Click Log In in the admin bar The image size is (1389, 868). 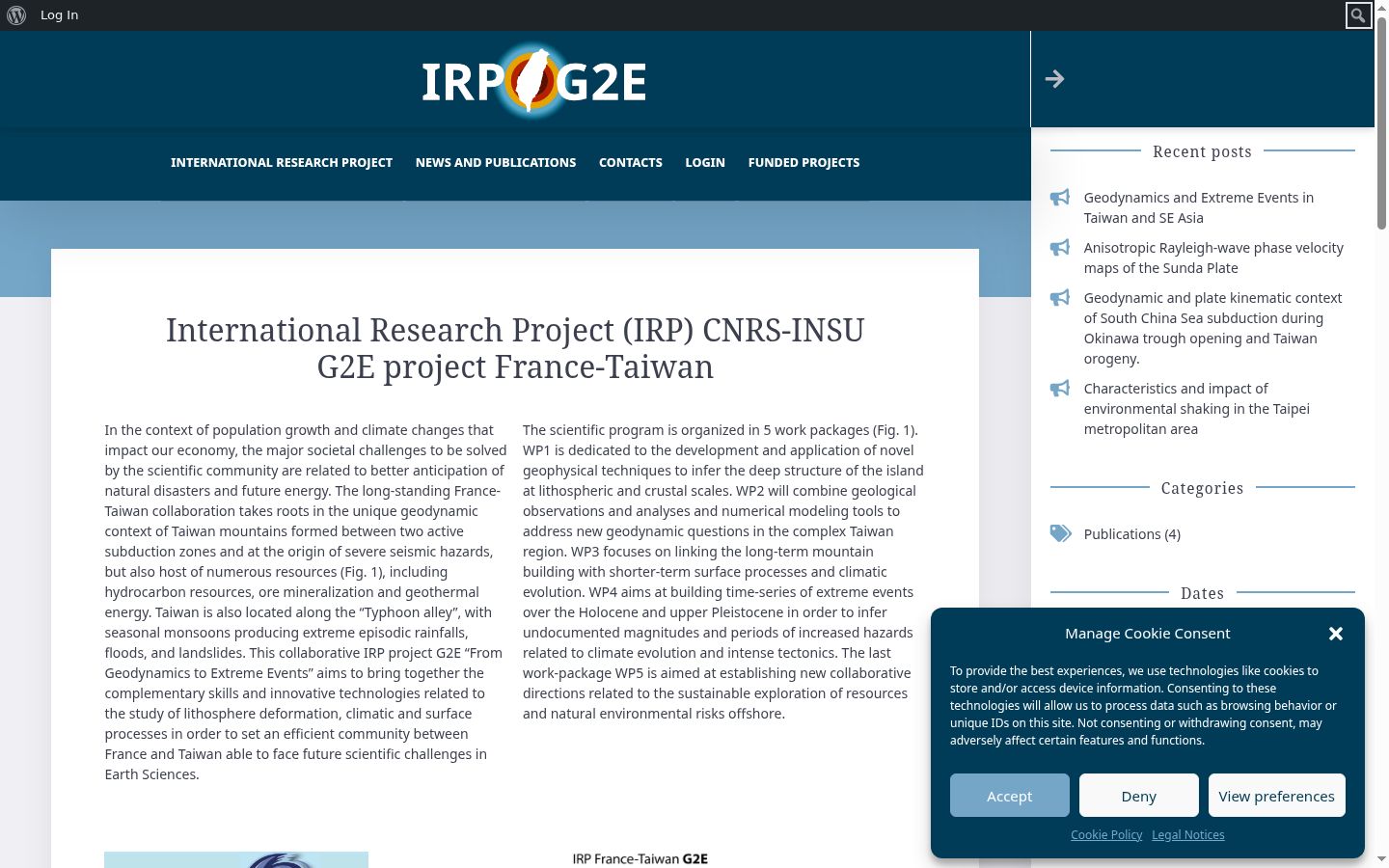point(60,15)
